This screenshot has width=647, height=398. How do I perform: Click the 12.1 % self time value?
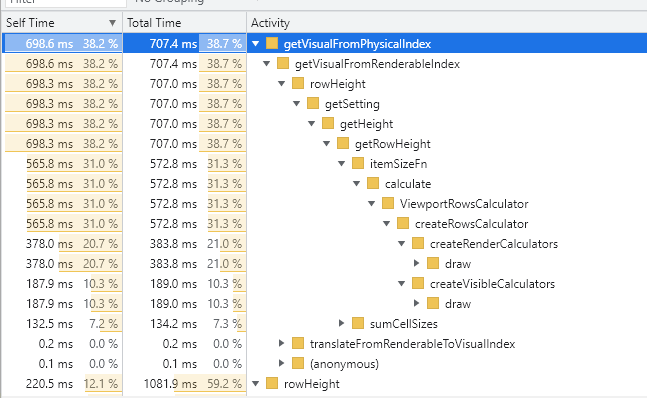coord(100,384)
